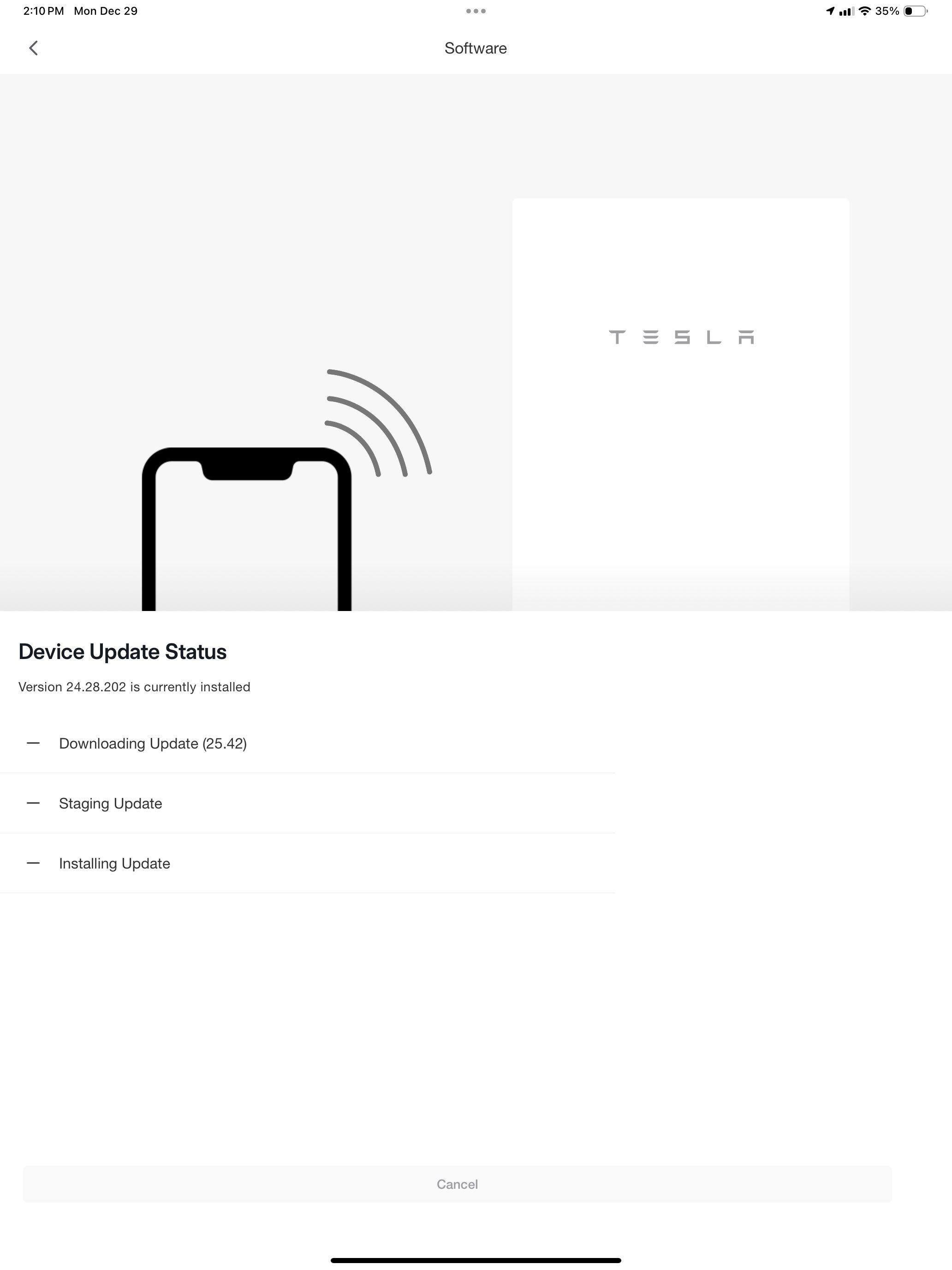952x1270 pixels.
Task: Tap the Cancel button
Action: pos(458,1184)
